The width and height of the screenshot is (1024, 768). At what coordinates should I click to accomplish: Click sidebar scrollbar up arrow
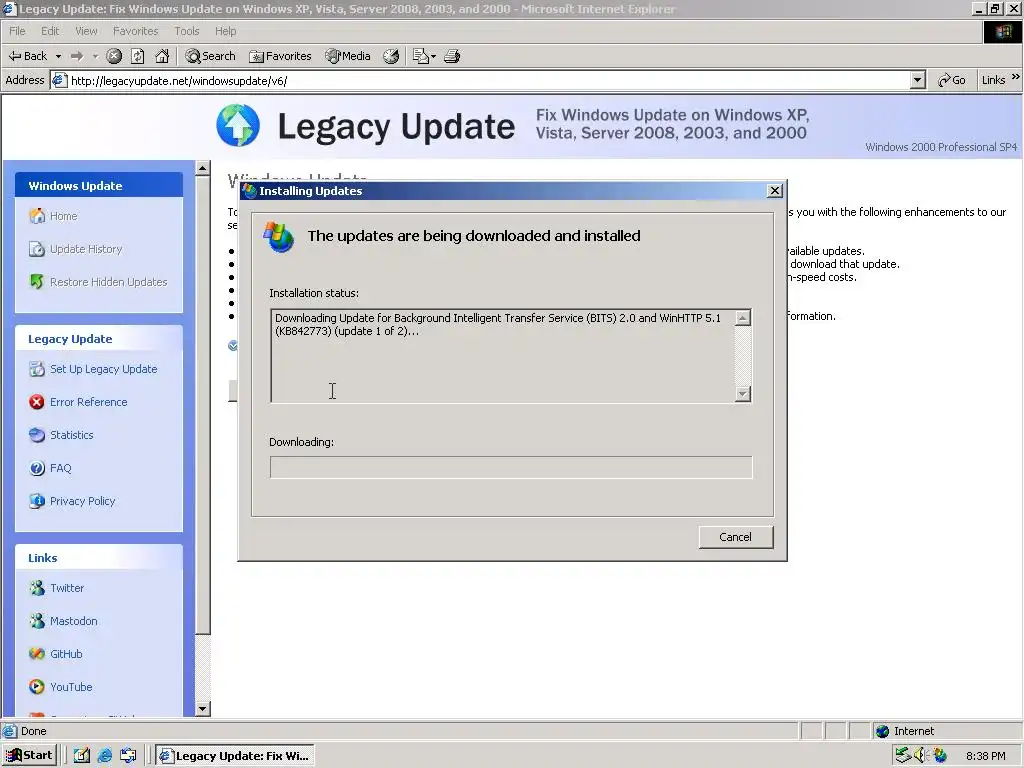202,168
